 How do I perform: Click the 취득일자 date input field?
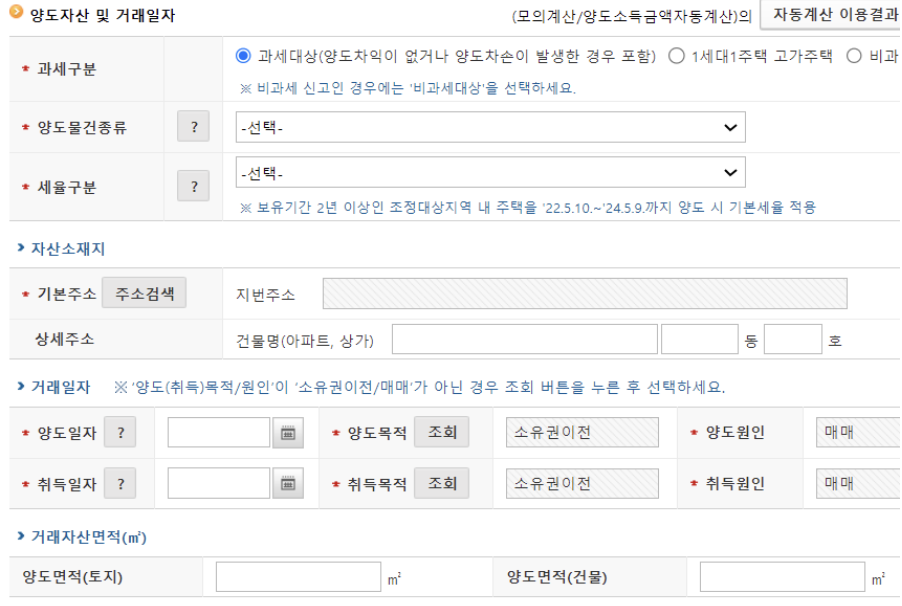click(219, 484)
